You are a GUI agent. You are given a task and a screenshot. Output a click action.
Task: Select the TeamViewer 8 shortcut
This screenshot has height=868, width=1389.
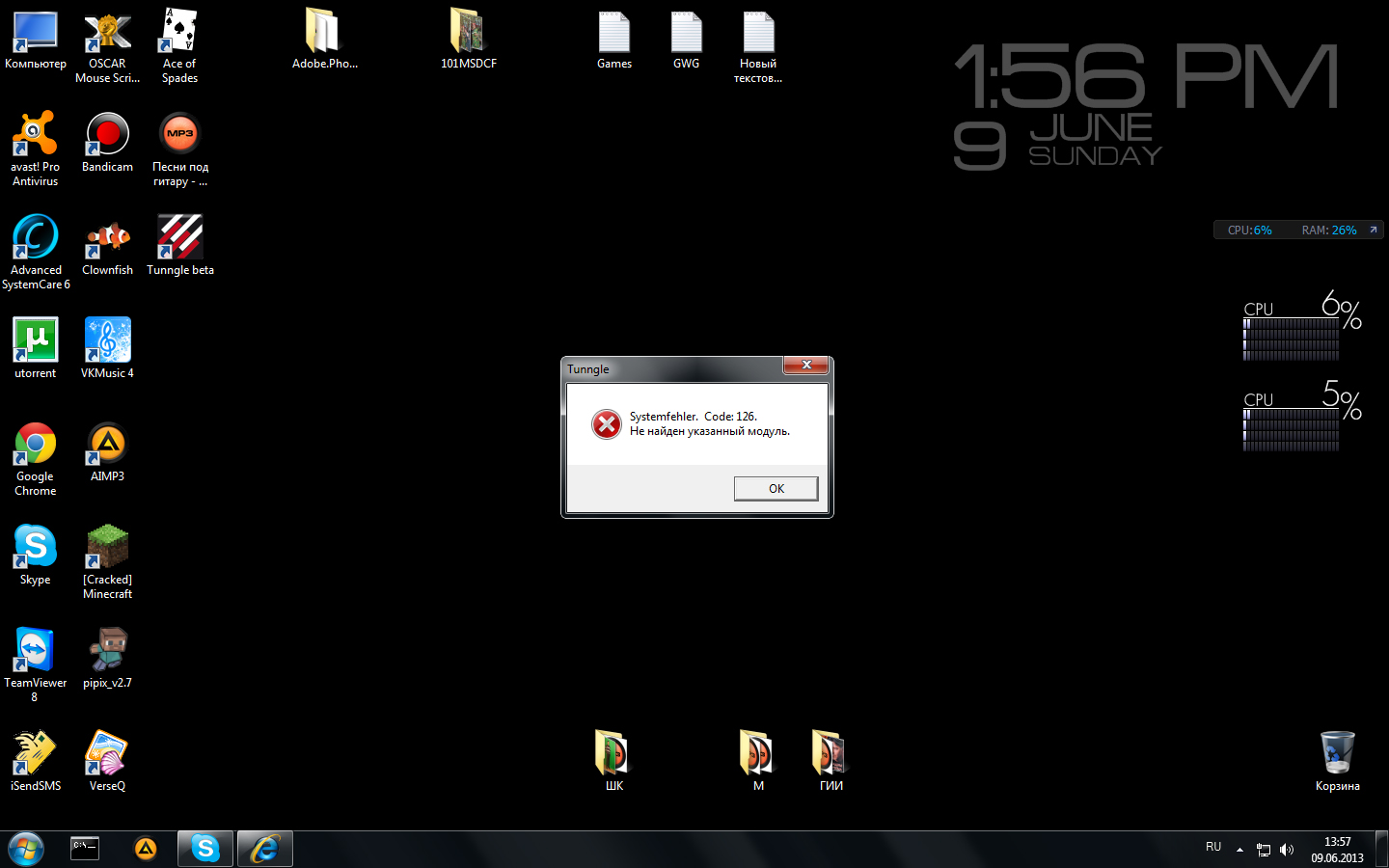36,666
